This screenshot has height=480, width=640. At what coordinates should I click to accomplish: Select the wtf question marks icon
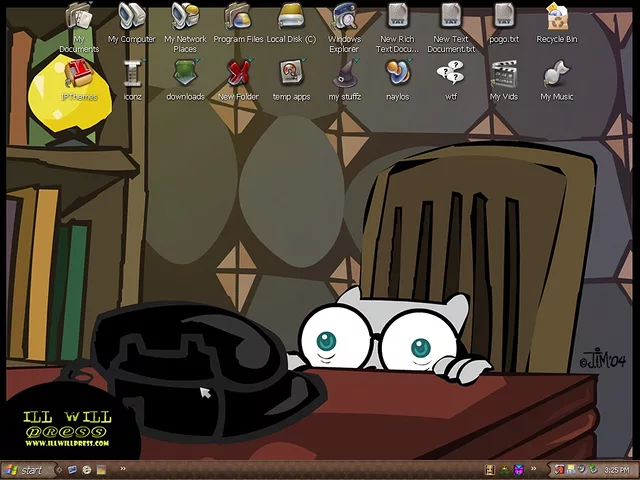(451, 73)
